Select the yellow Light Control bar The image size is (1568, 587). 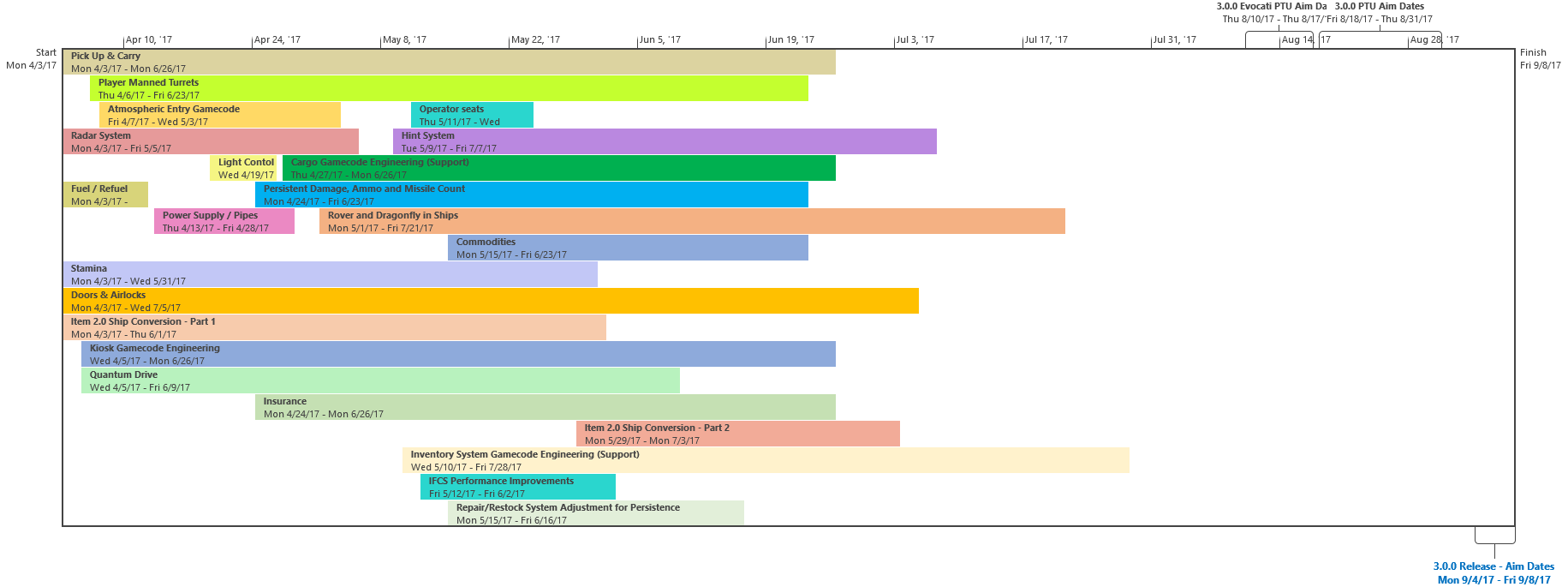click(x=245, y=168)
